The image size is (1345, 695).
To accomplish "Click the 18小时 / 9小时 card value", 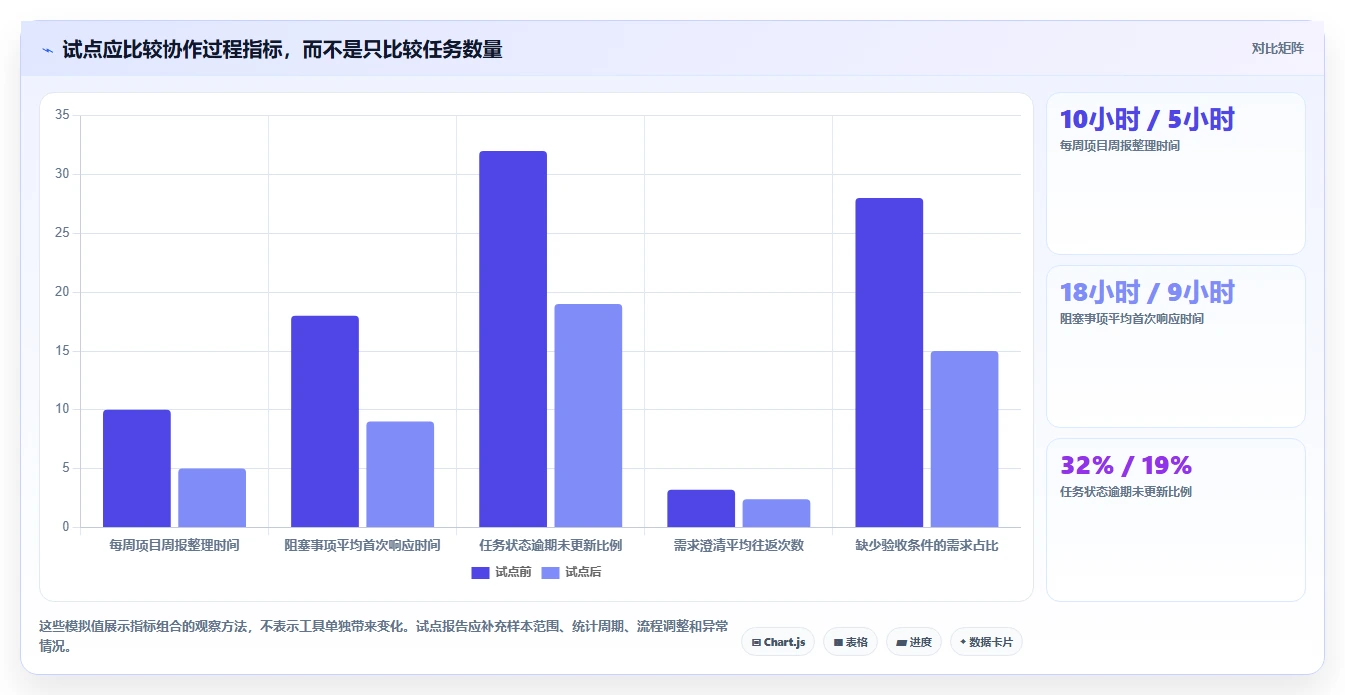I will click(x=1147, y=292).
